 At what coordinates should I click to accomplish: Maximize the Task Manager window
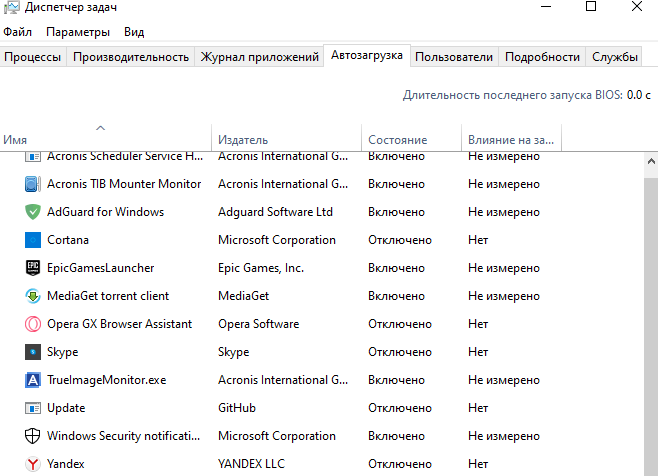[591, 7]
